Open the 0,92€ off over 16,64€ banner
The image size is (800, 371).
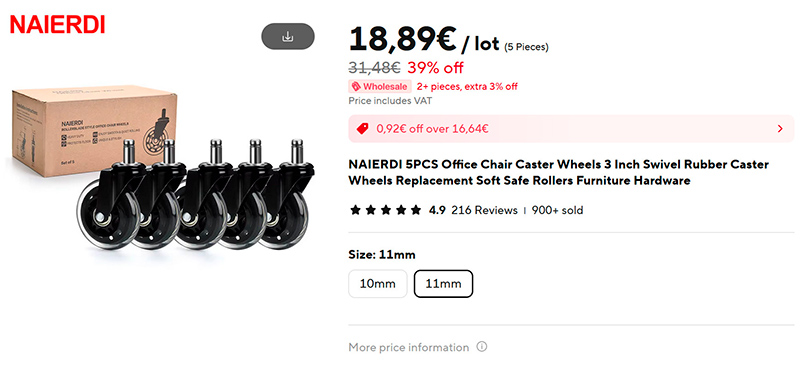pos(571,129)
